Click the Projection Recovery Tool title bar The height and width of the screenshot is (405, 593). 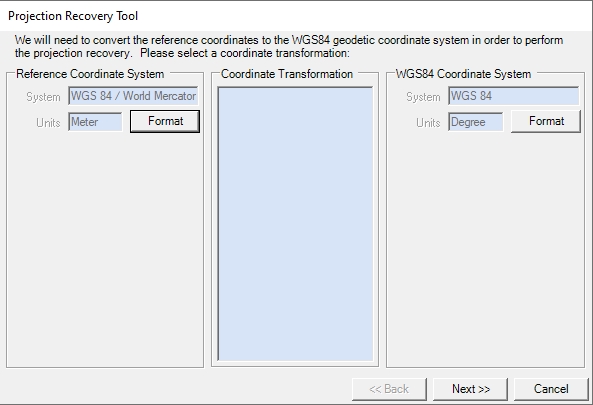pyautogui.click(x=296, y=16)
